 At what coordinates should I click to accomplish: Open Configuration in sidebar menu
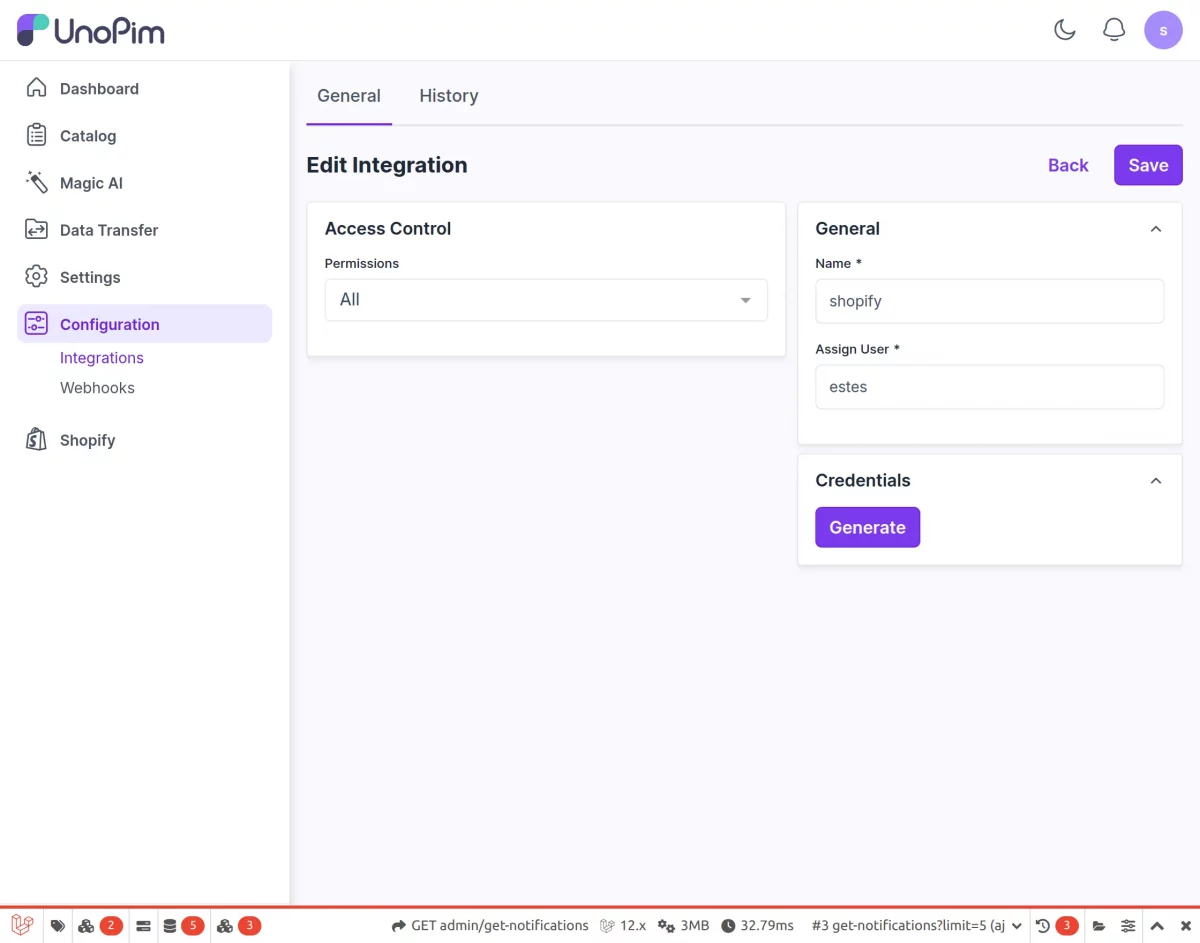click(x=144, y=323)
